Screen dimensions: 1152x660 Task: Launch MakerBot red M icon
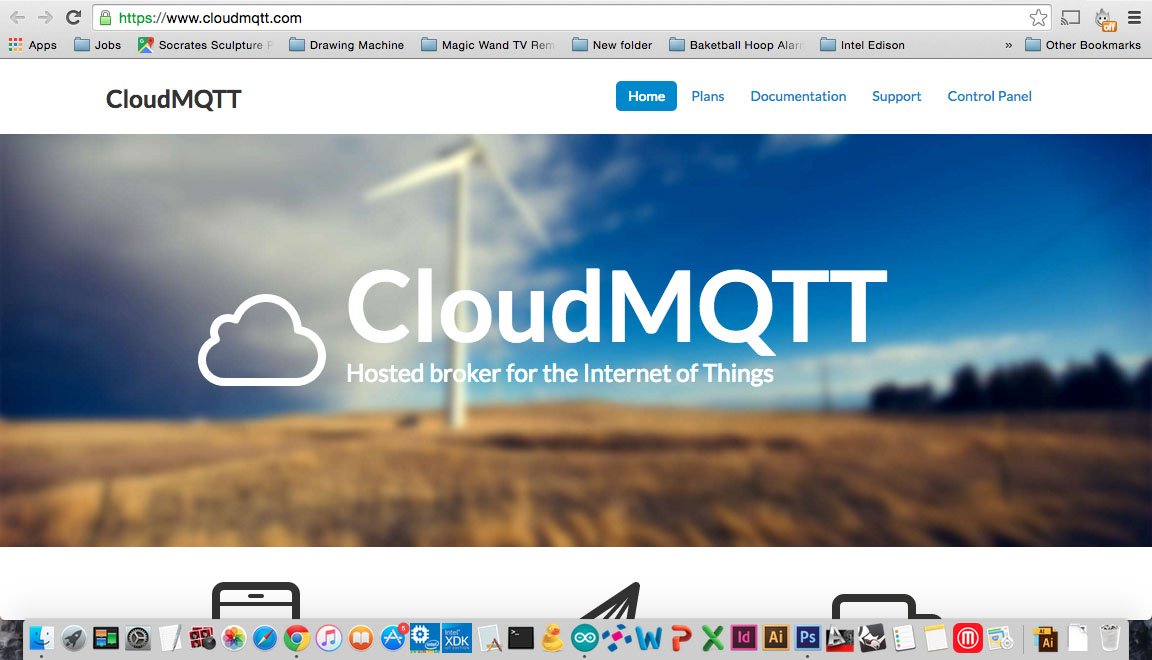click(968, 638)
